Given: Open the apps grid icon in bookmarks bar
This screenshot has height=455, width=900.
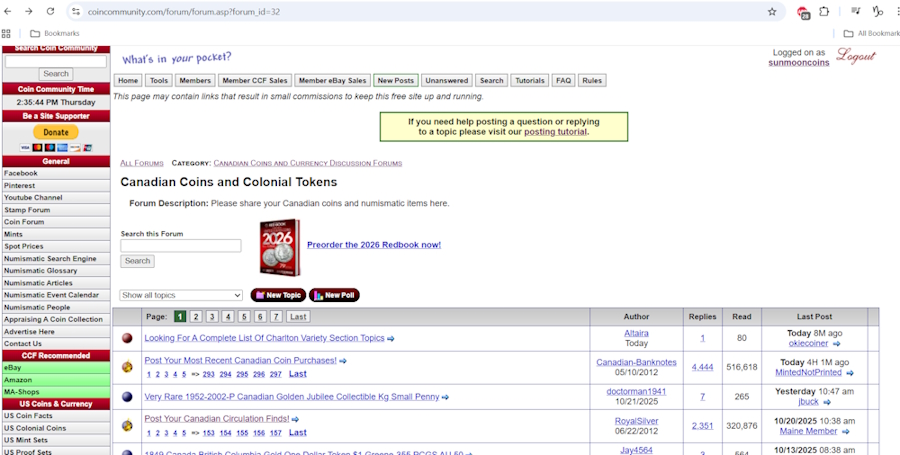Looking at the screenshot, I should (6, 33).
